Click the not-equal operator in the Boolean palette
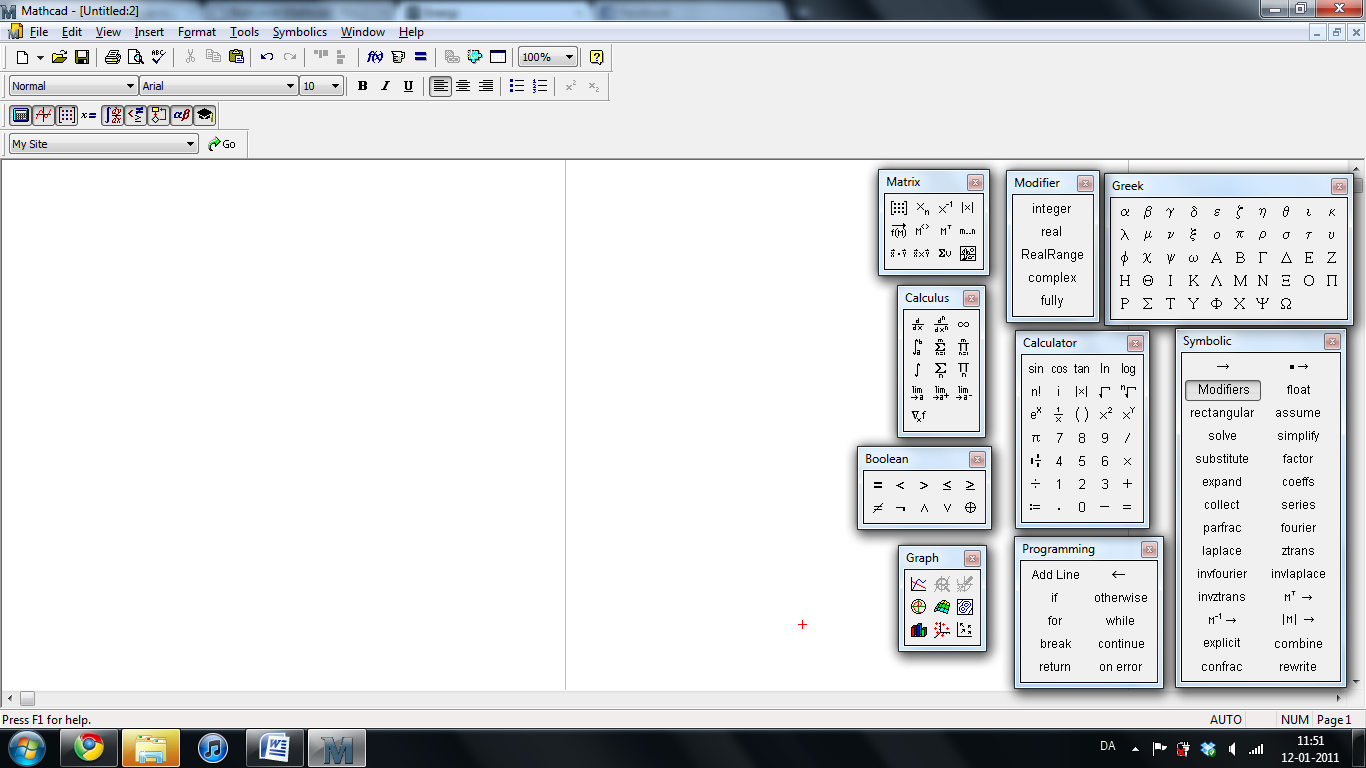 click(877, 508)
